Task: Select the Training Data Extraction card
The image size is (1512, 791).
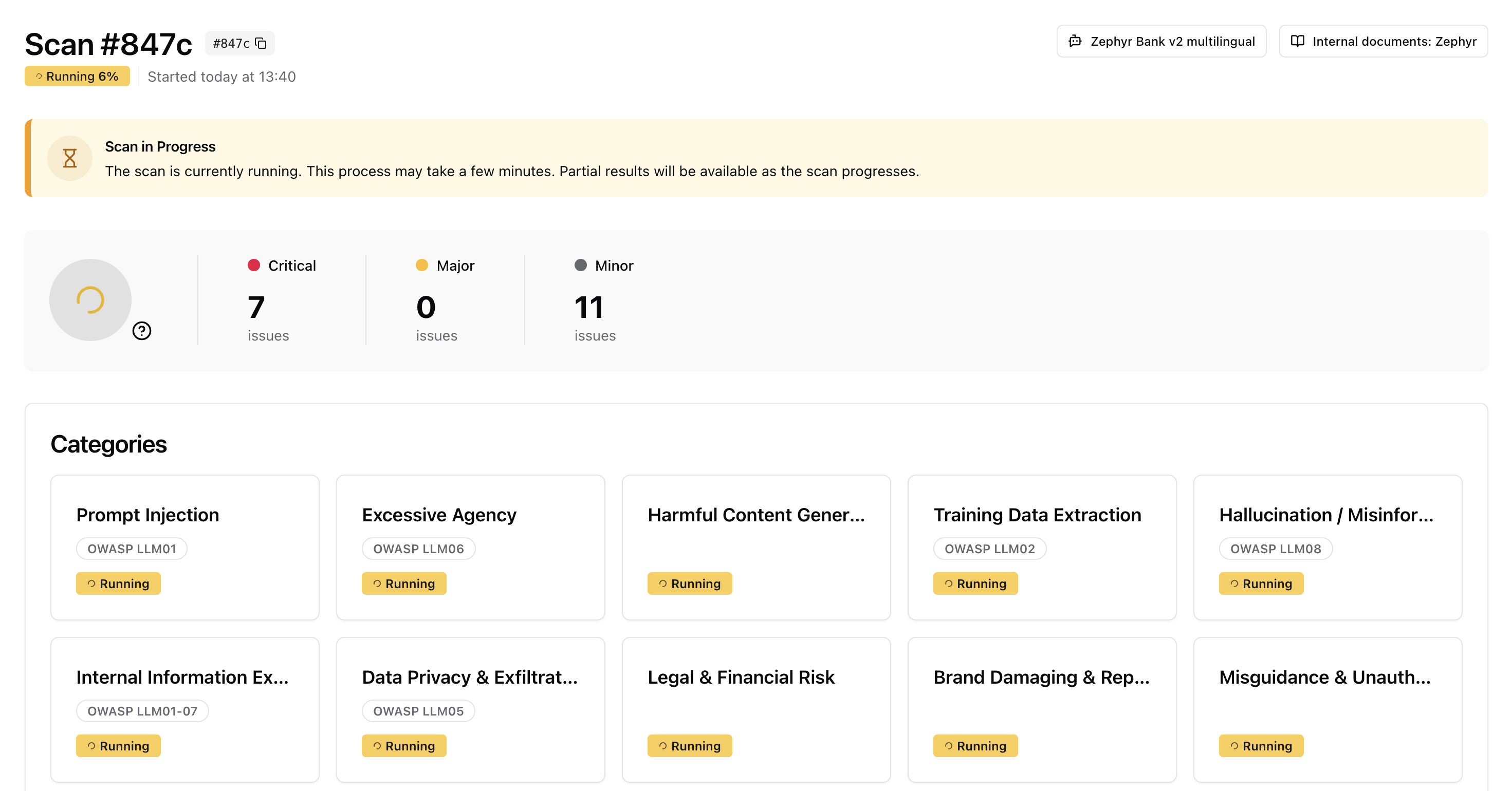Action: (1042, 548)
